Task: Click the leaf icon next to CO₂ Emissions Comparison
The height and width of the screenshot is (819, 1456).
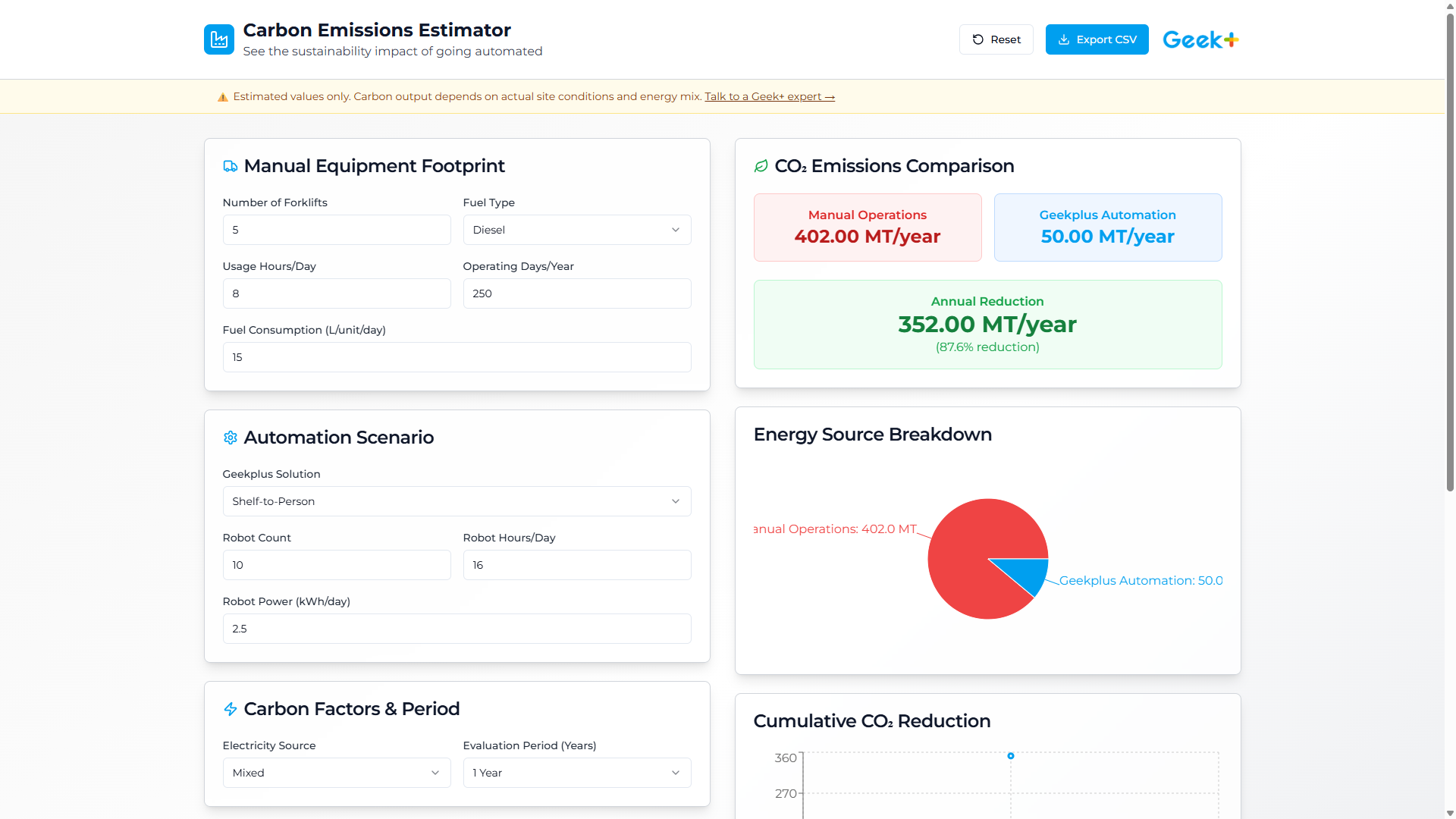Action: (761, 166)
